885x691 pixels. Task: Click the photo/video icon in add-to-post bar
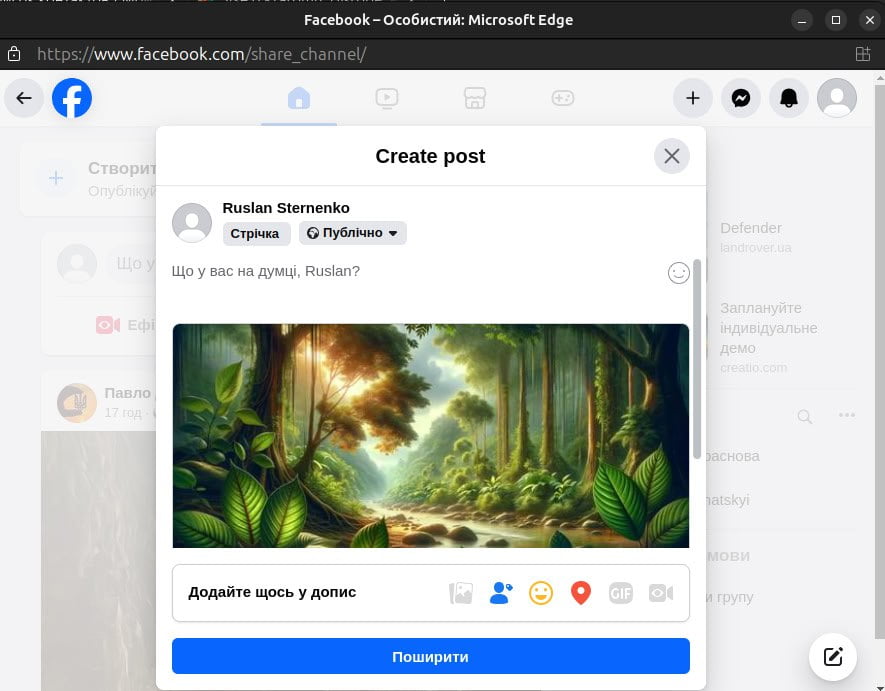pos(460,593)
